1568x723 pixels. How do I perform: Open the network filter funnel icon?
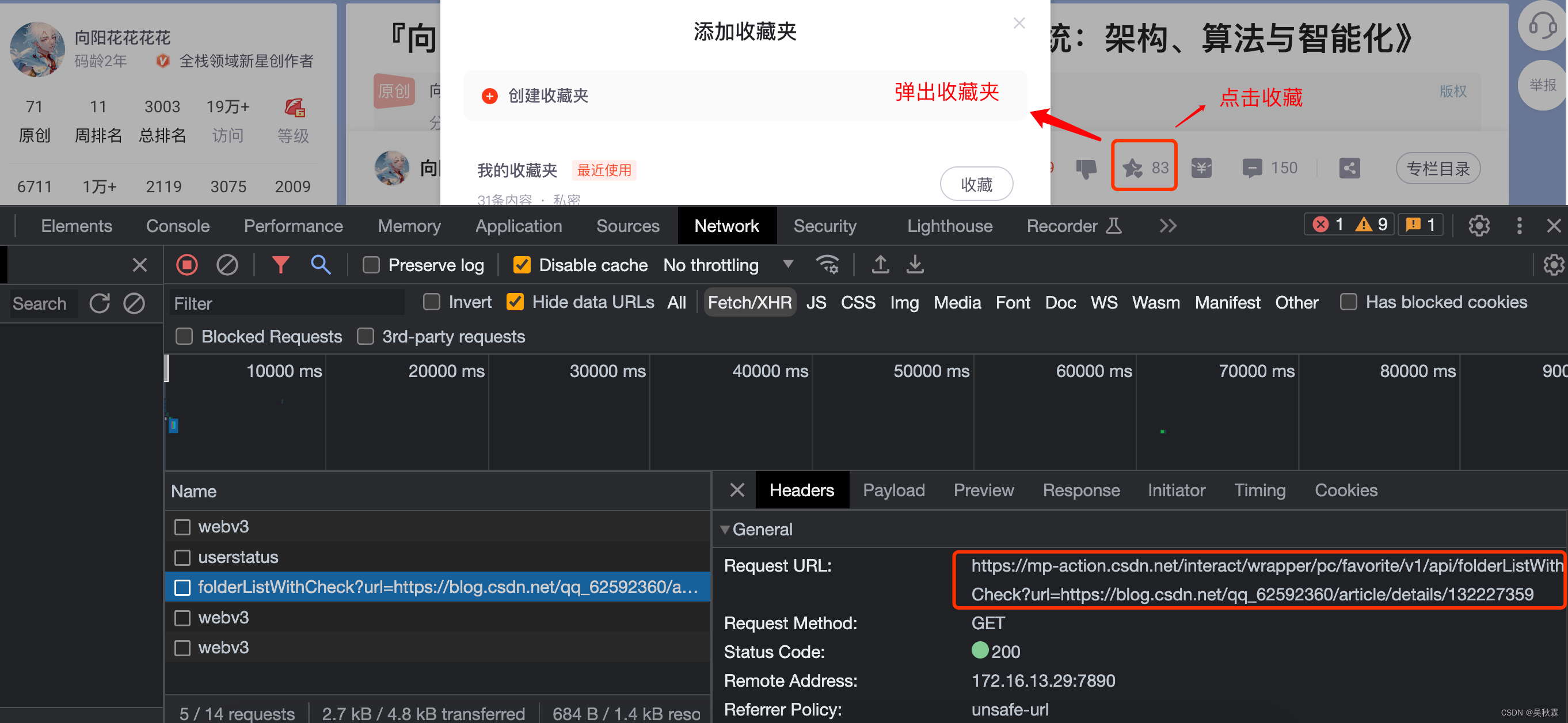(280, 265)
